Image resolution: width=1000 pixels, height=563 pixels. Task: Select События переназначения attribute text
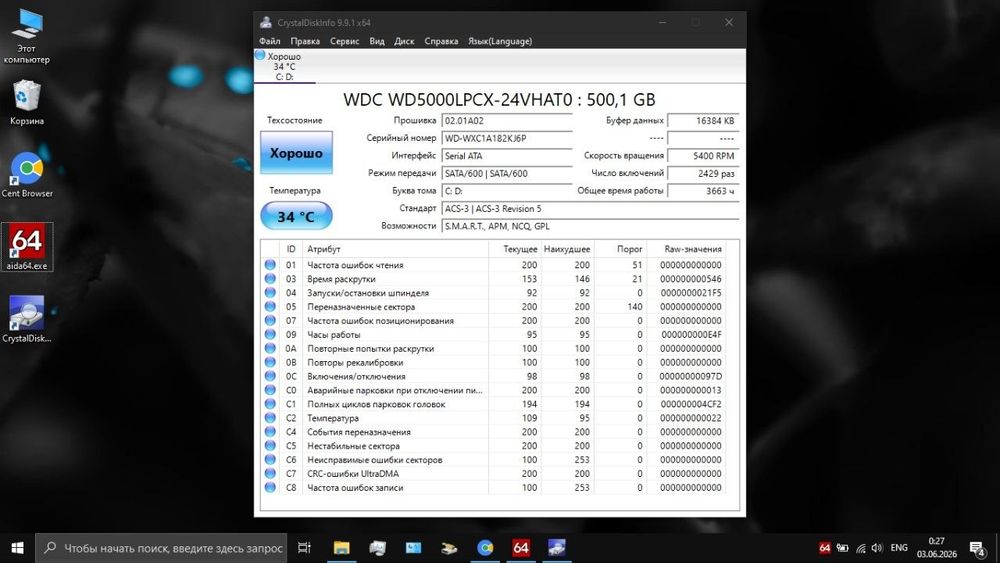pyautogui.click(x=359, y=432)
